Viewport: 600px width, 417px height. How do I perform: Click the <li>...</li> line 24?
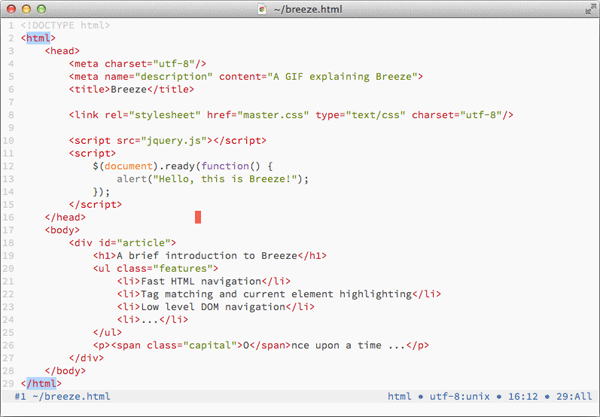tap(152, 319)
